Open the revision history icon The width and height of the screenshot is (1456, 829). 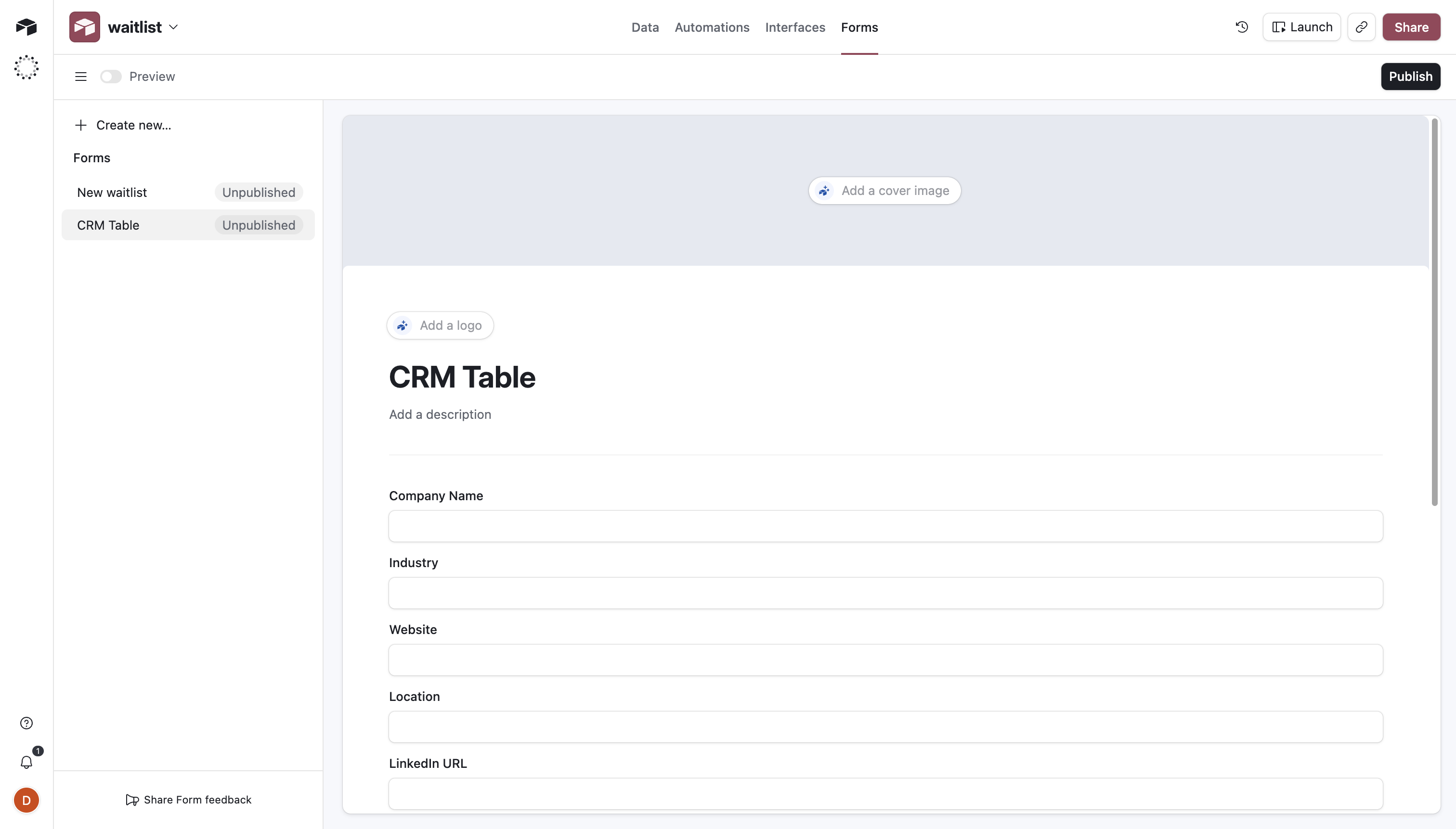(x=1242, y=27)
